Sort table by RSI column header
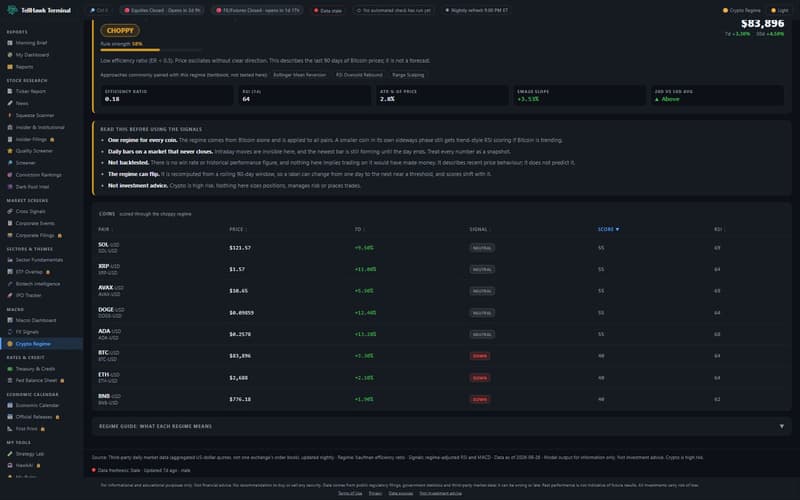 (718, 230)
